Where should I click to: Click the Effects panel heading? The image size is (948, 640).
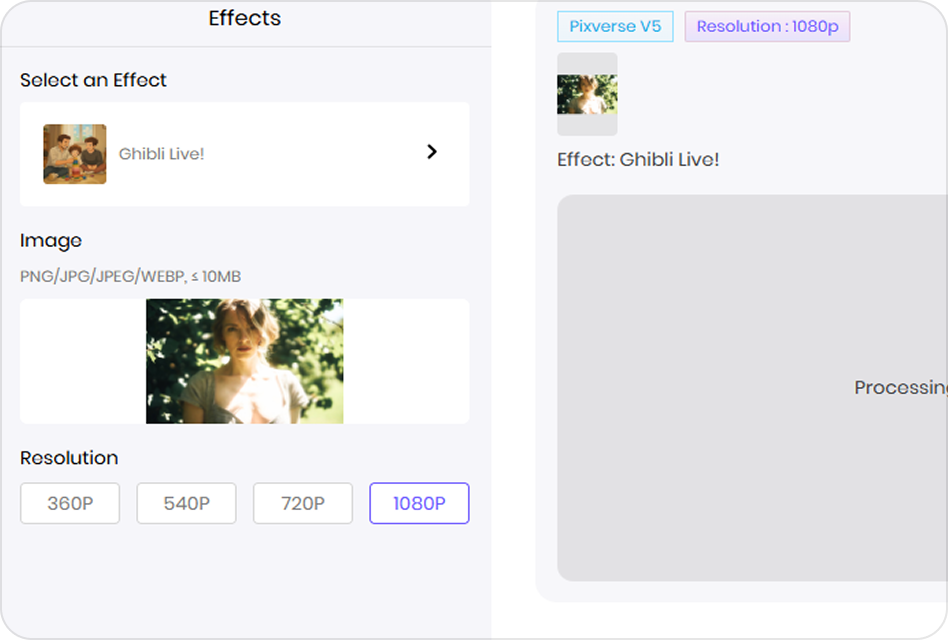[244, 18]
